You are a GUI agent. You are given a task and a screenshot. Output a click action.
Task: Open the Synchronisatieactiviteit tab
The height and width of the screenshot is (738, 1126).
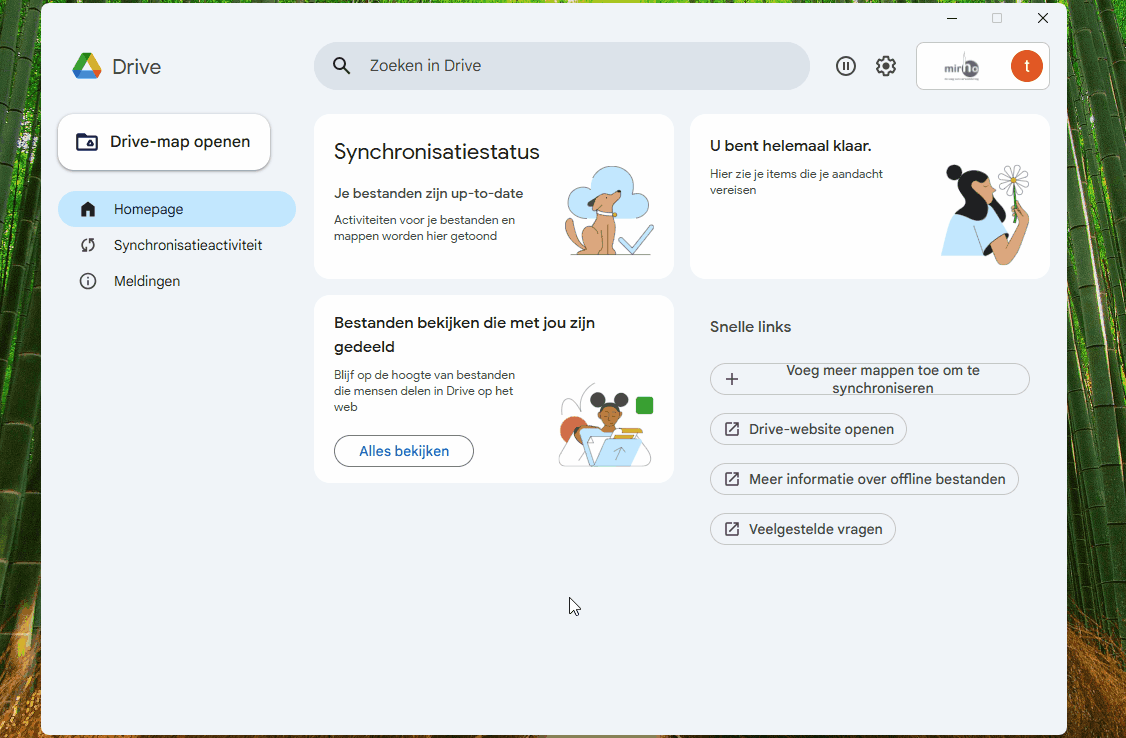187,245
